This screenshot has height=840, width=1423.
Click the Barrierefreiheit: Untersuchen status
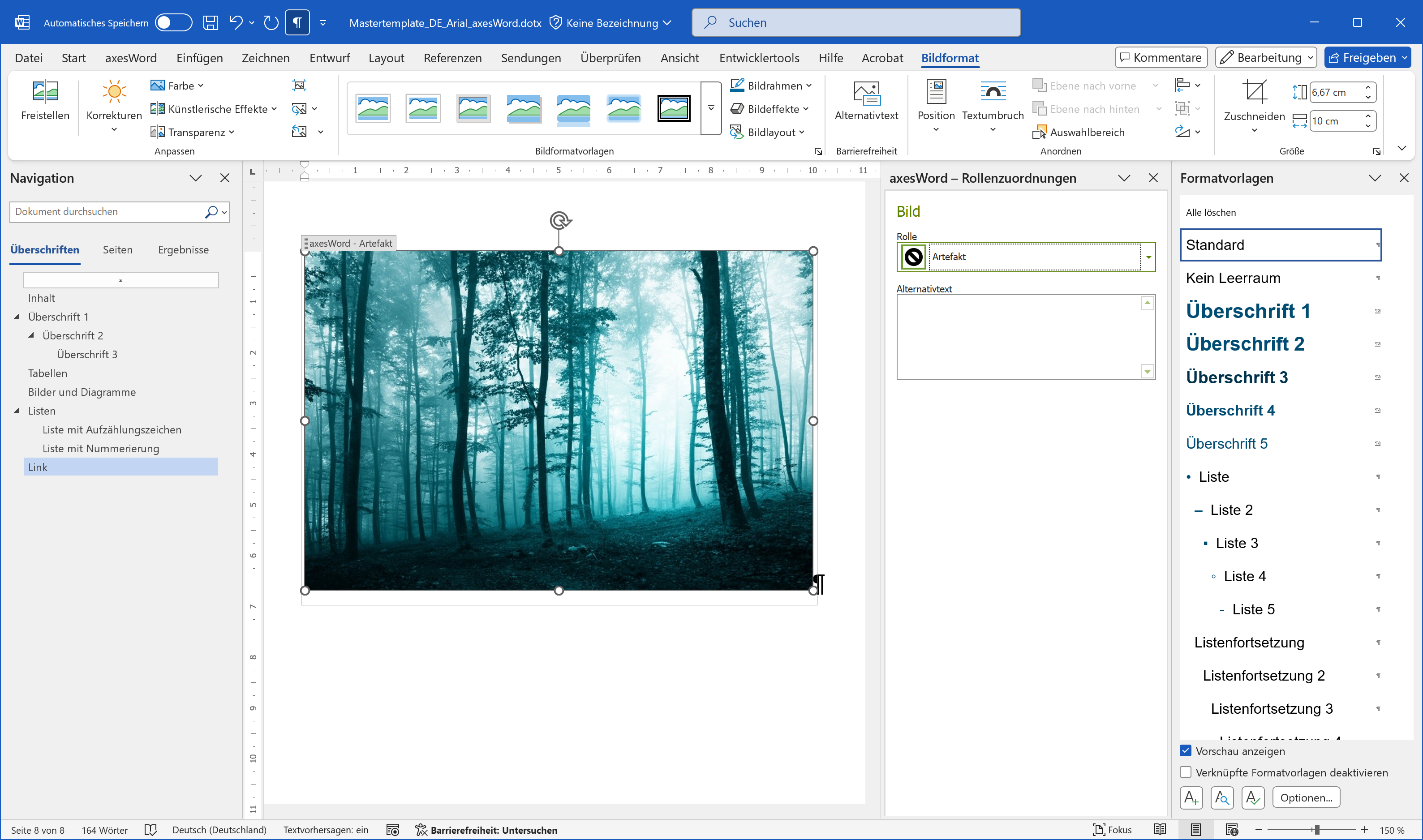point(486,830)
